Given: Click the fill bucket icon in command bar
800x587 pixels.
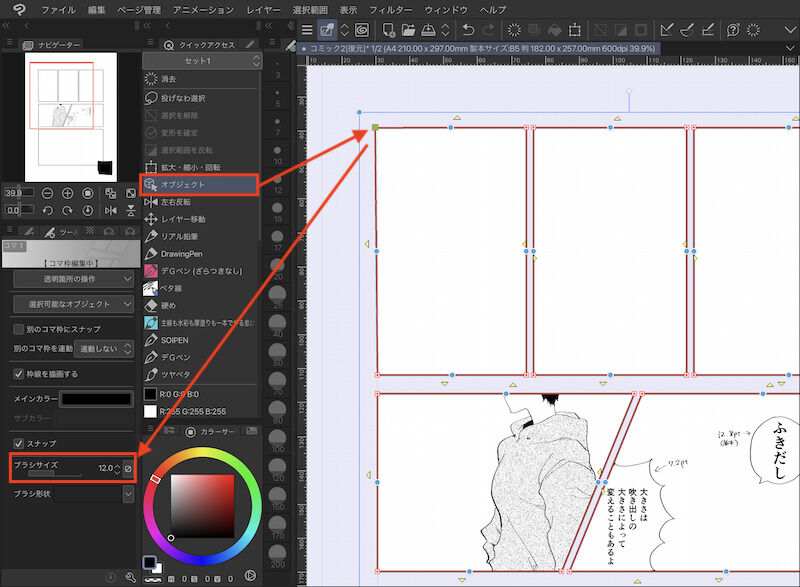Looking at the screenshot, I should (x=555, y=31).
